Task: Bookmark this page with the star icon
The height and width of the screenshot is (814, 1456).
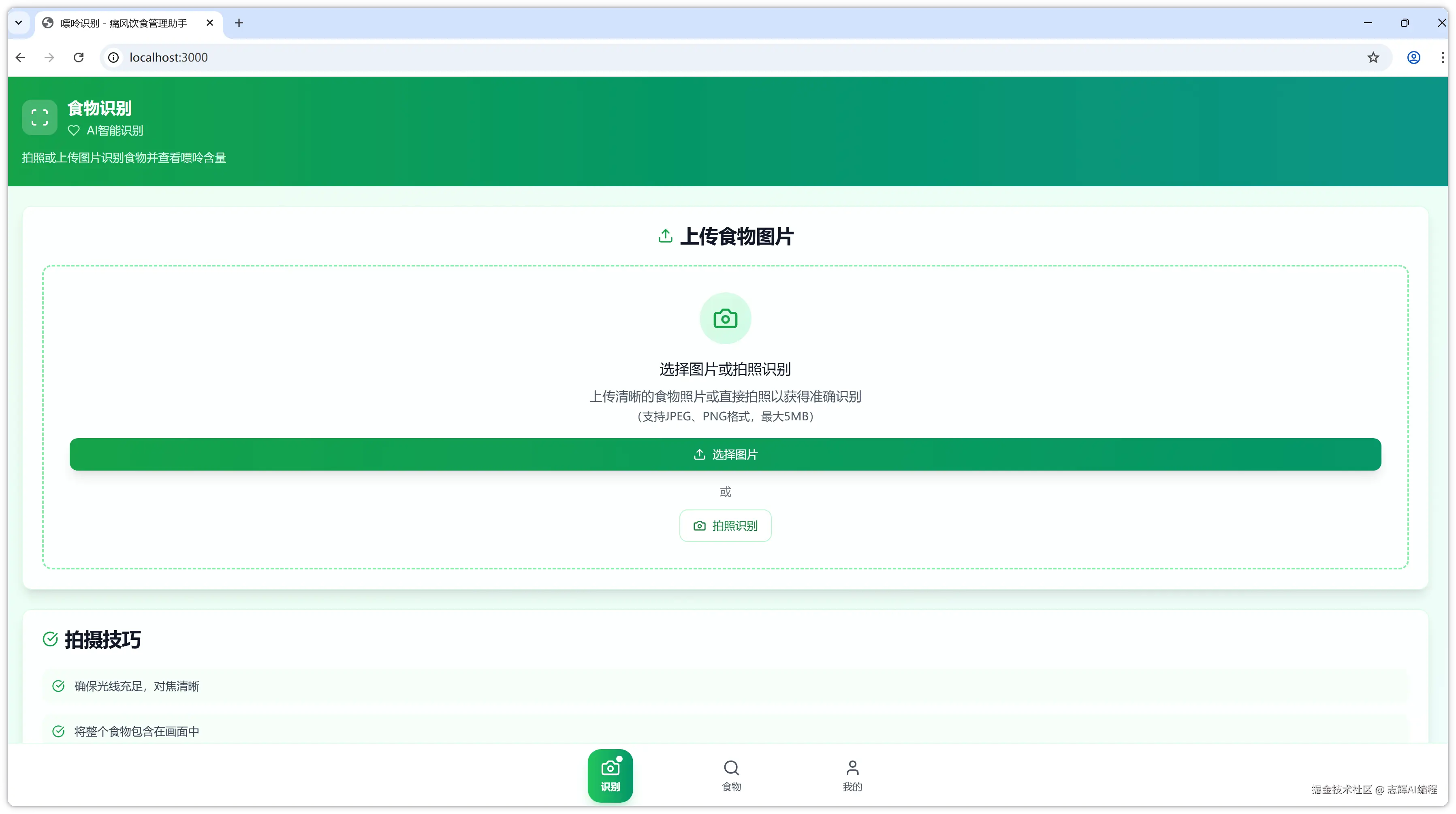Action: click(x=1373, y=58)
